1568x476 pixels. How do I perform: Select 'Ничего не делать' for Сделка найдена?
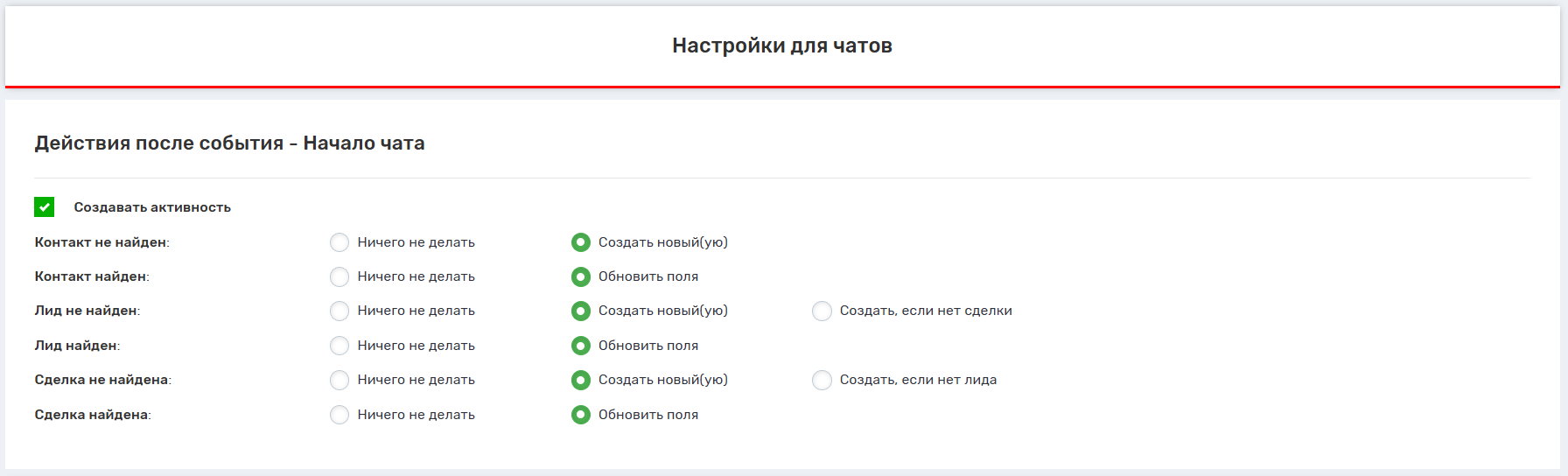tap(339, 415)
